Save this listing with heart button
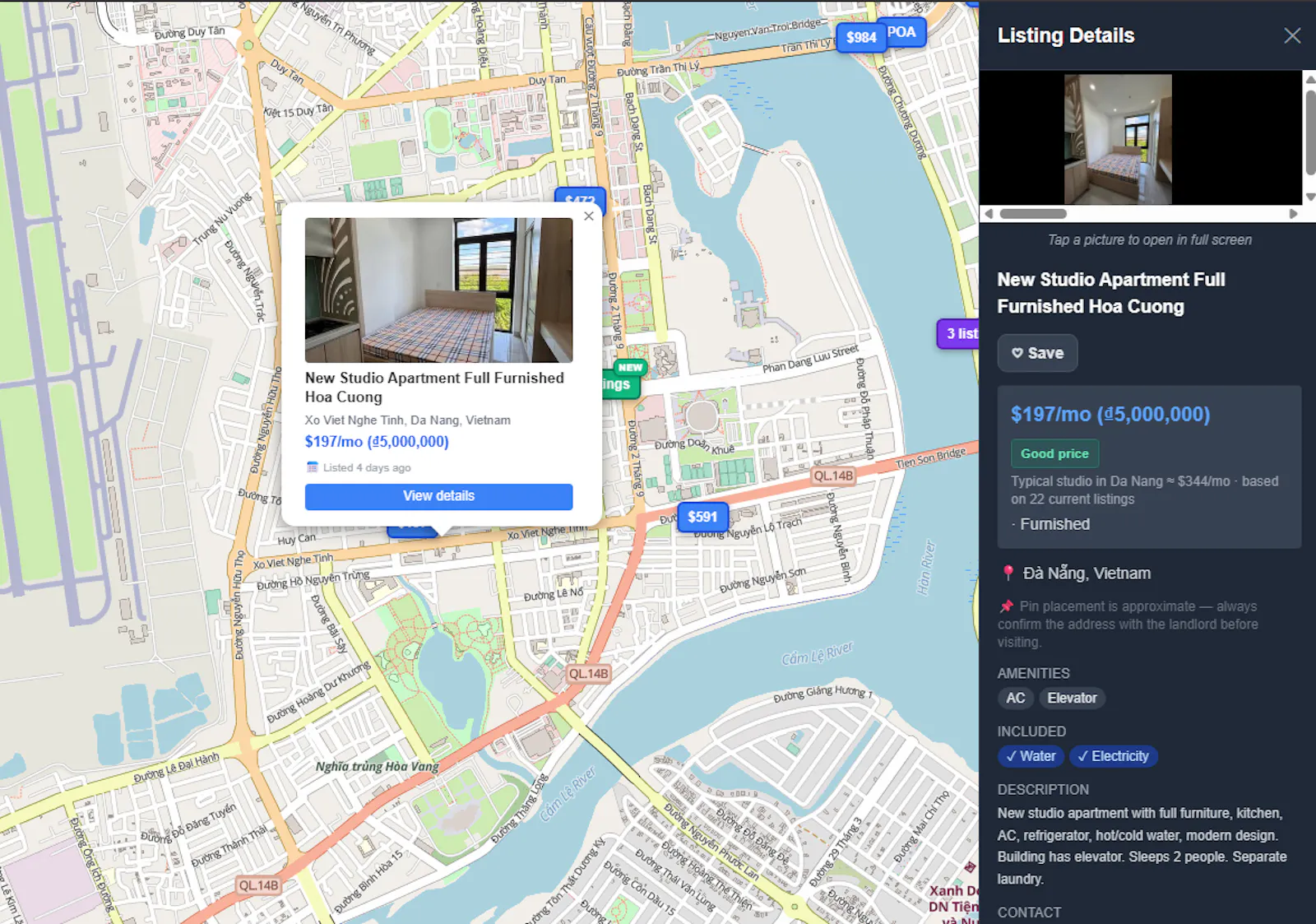 1037,353
